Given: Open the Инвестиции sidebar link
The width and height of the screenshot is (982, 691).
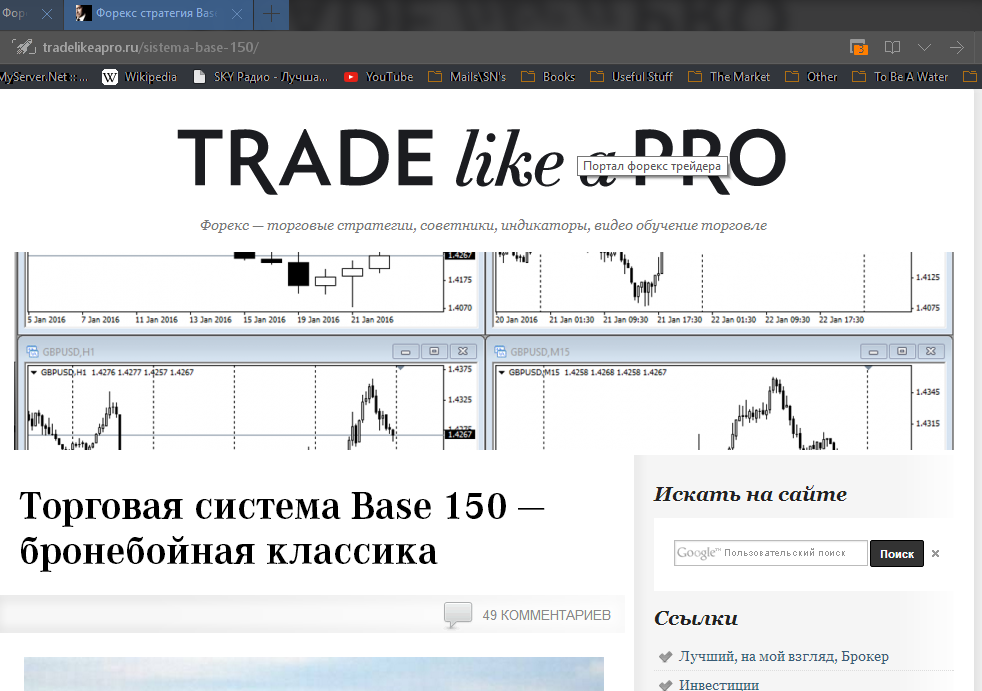Looking at the screenshot, I should point(718,684).
